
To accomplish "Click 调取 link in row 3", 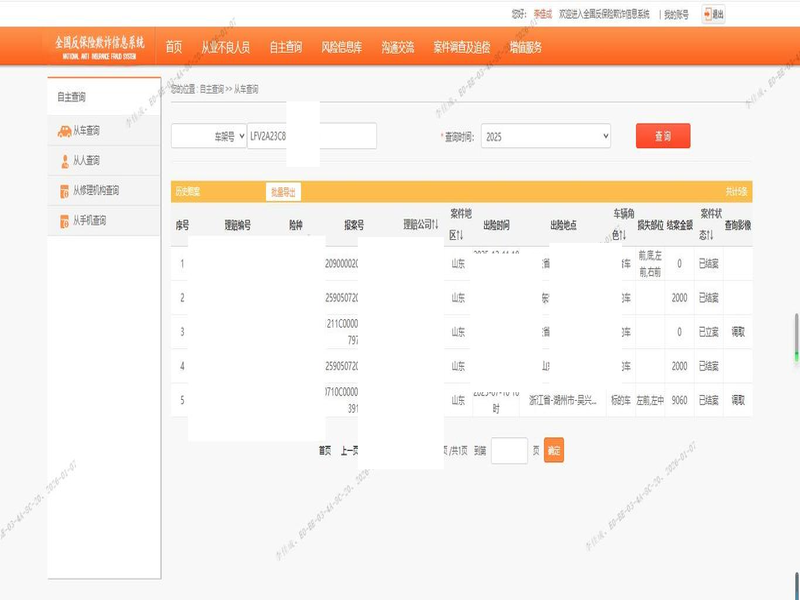I will pyautogui.click(x=738, y=332).
